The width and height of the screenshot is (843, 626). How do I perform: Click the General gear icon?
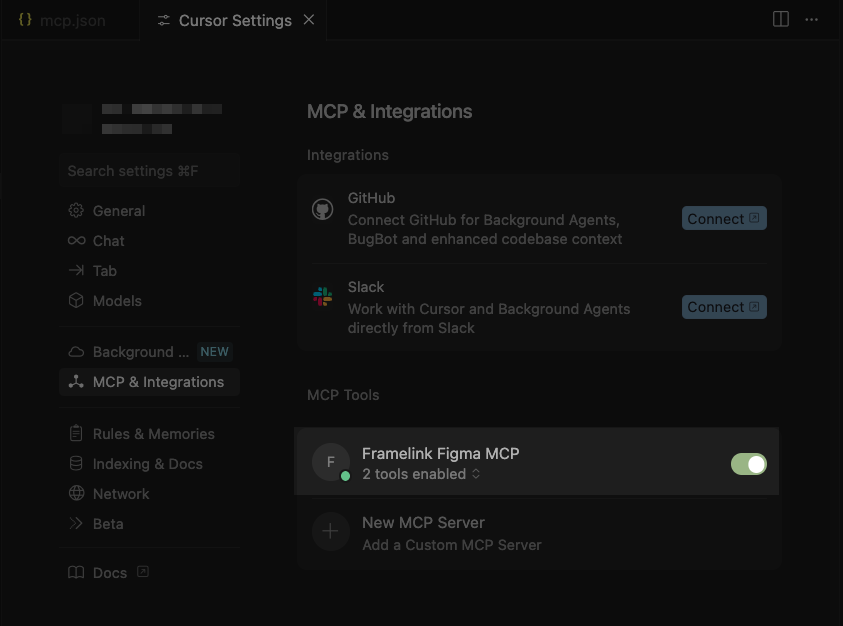76,211
